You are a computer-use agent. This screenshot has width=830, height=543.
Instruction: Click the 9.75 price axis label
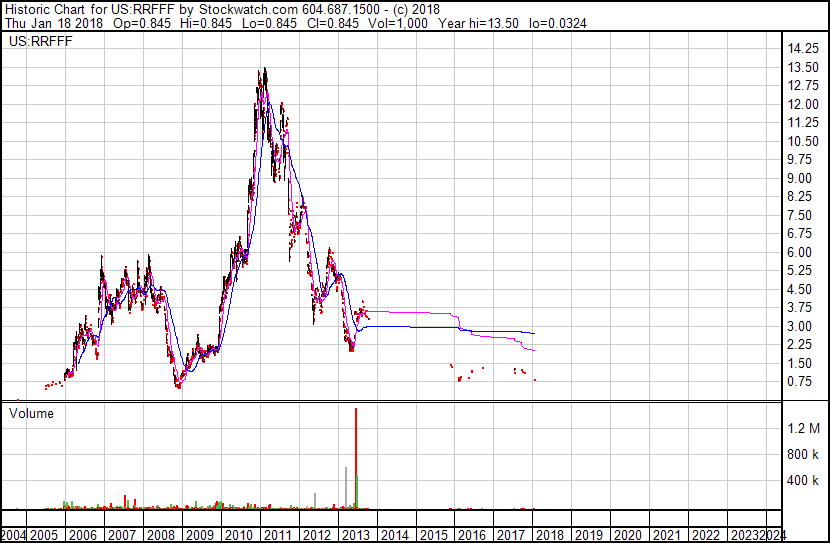point(799,160)
